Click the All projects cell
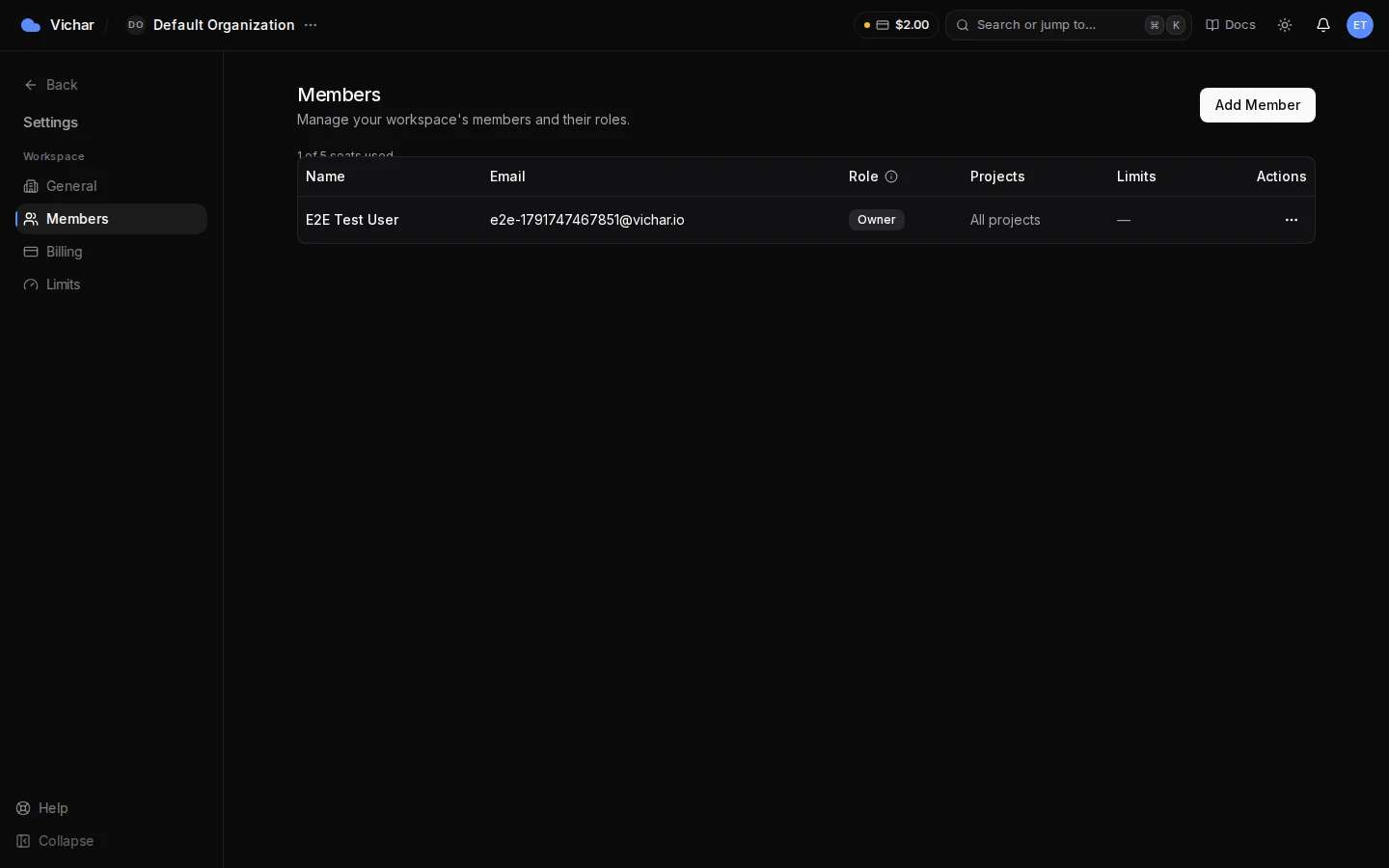Screen dimensions: 1389x868 tap(1005, 220)
